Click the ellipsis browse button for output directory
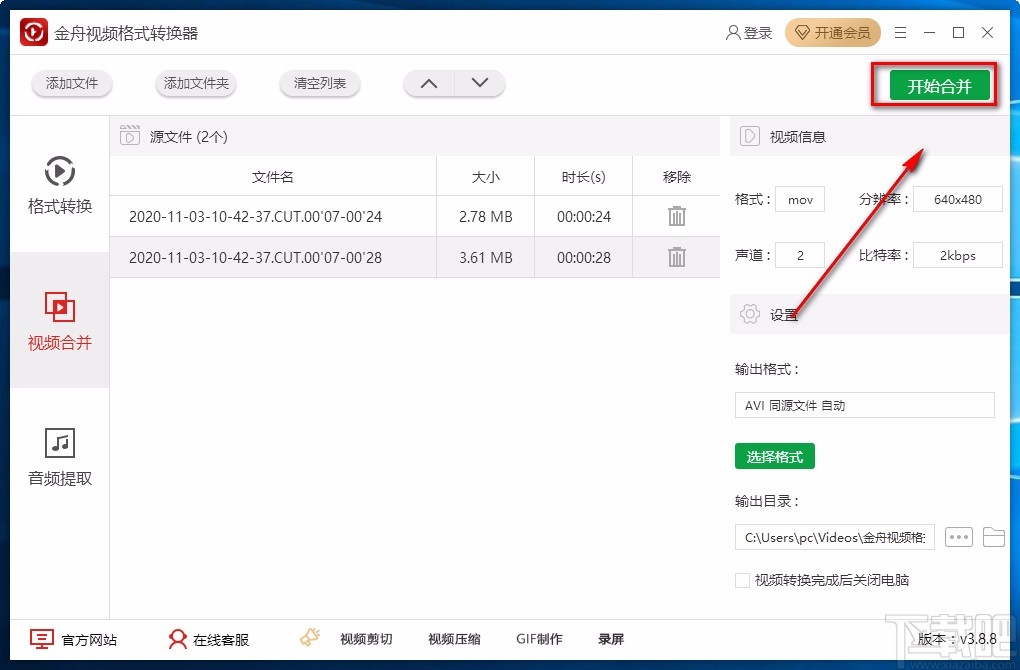 click(958, 537)
